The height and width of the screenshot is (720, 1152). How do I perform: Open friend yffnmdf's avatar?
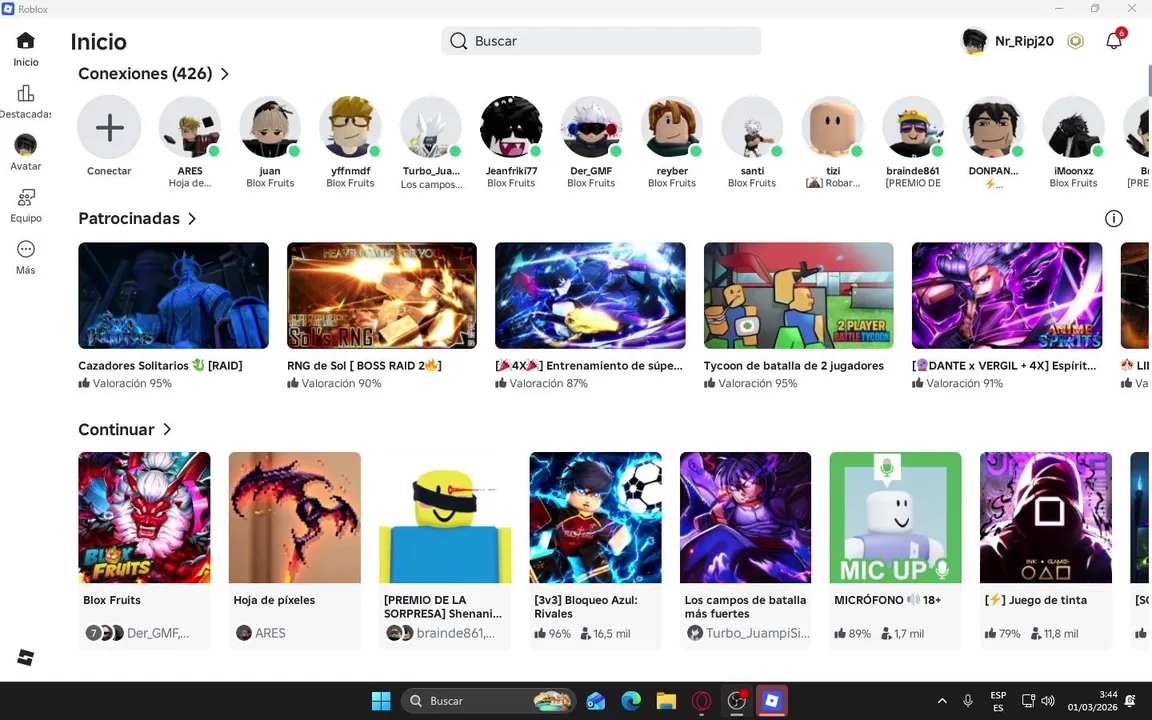pos(350,127)
